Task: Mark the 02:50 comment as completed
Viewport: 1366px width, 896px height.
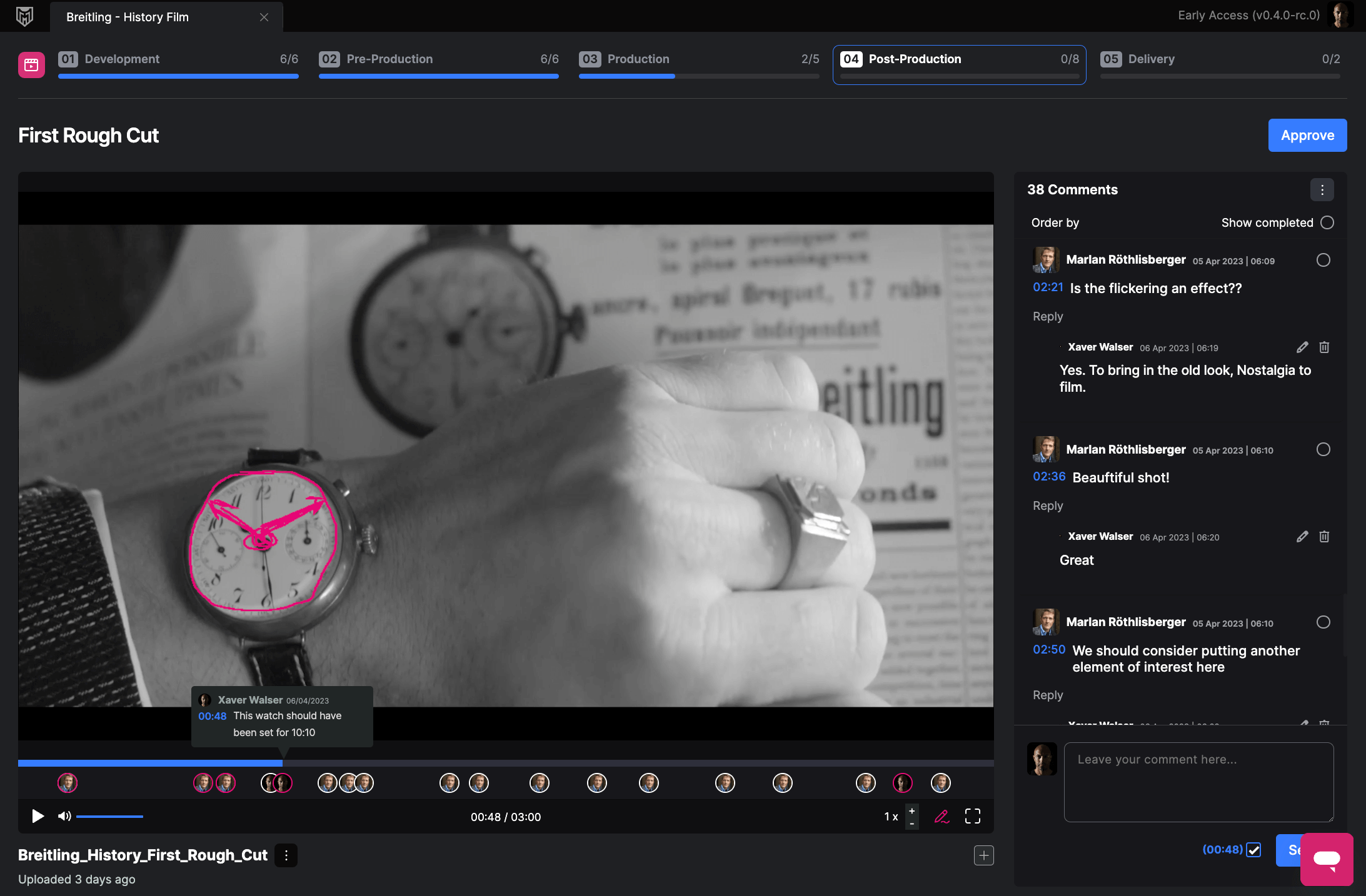Action: click(1323, 622)
